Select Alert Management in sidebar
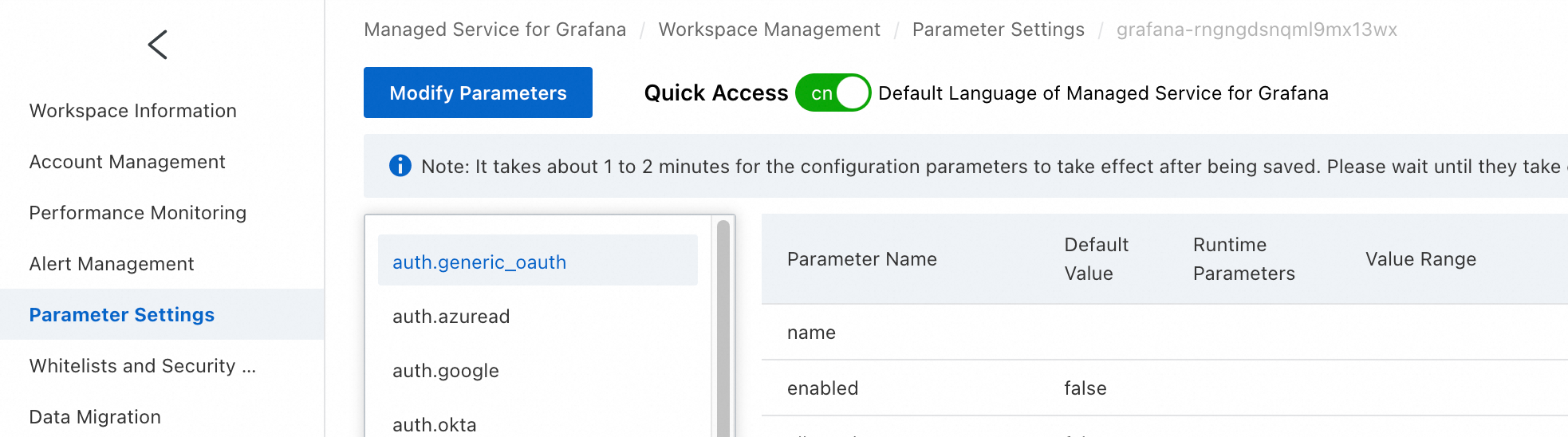This screenshot has width=1568, height=437. point(112,264)
